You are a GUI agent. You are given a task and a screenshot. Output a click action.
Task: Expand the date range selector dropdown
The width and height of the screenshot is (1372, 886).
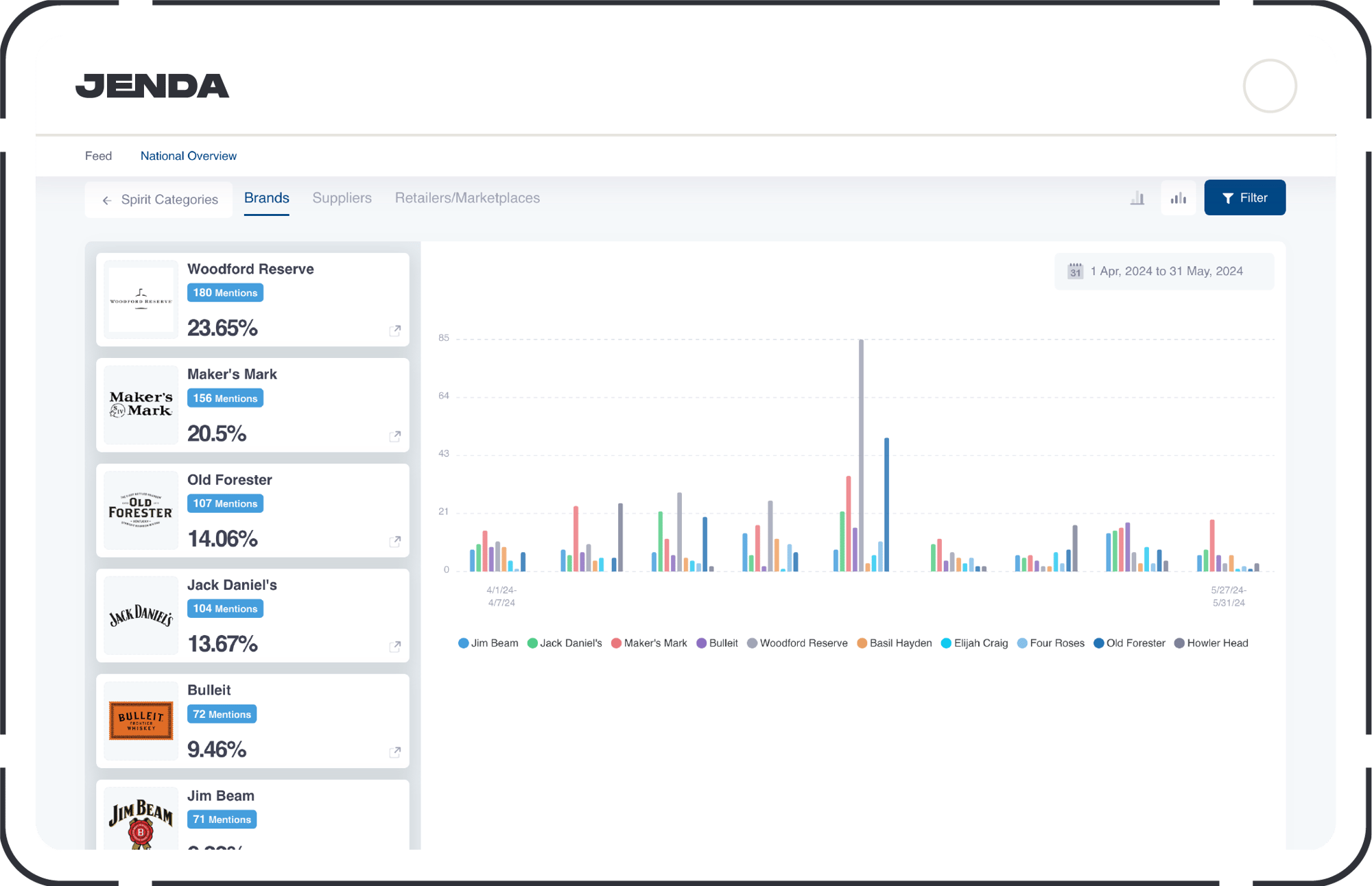point(1162,271)
